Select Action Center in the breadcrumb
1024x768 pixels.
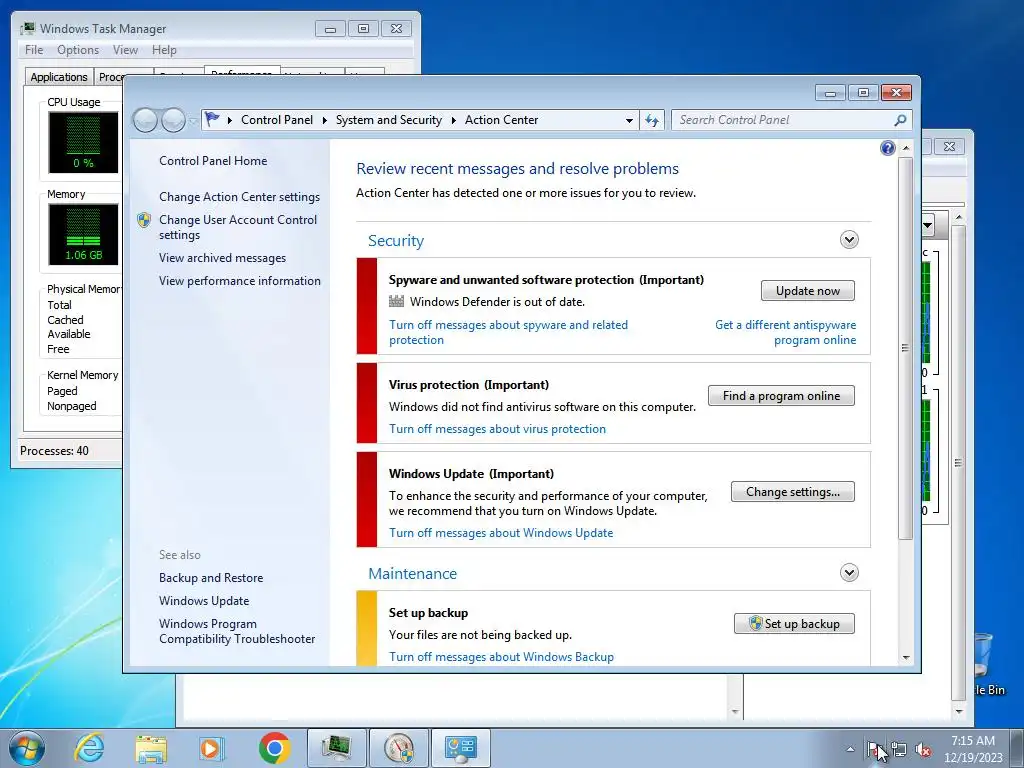(502, 120)
